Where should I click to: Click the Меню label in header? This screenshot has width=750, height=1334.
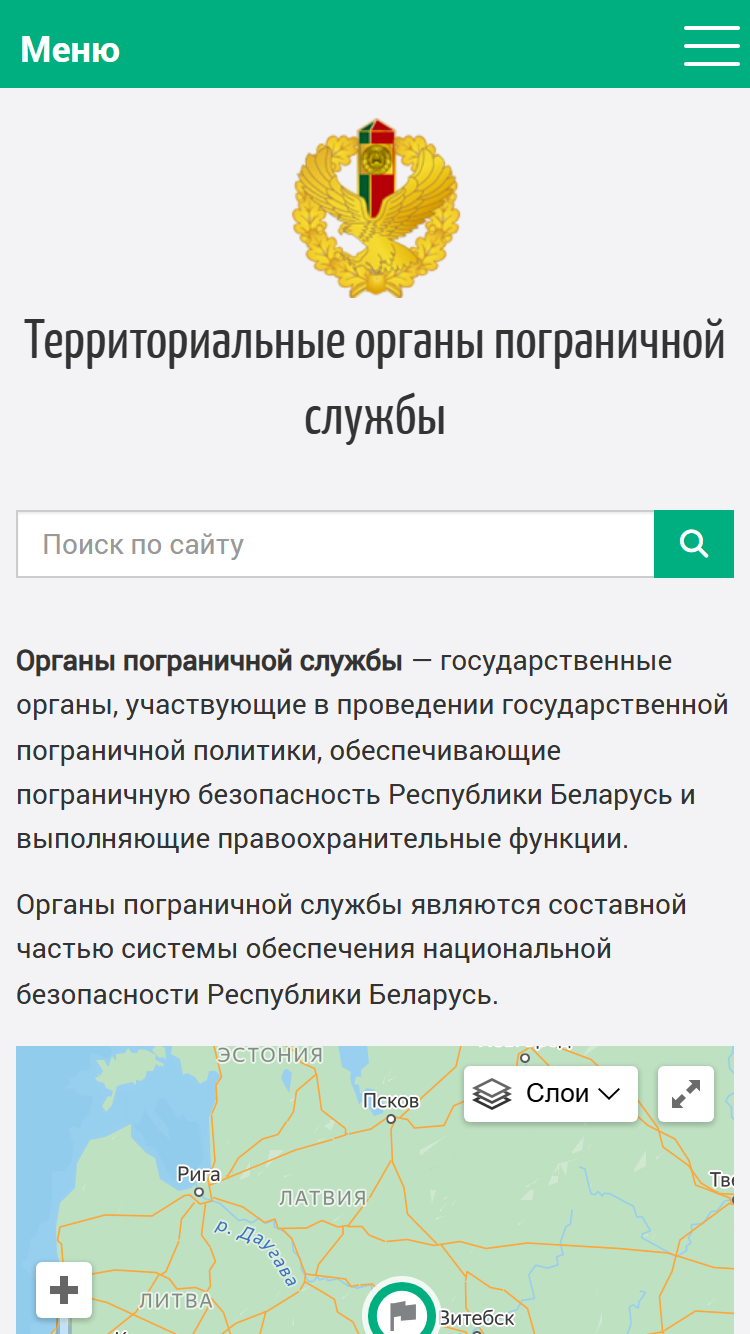[70, 49]
